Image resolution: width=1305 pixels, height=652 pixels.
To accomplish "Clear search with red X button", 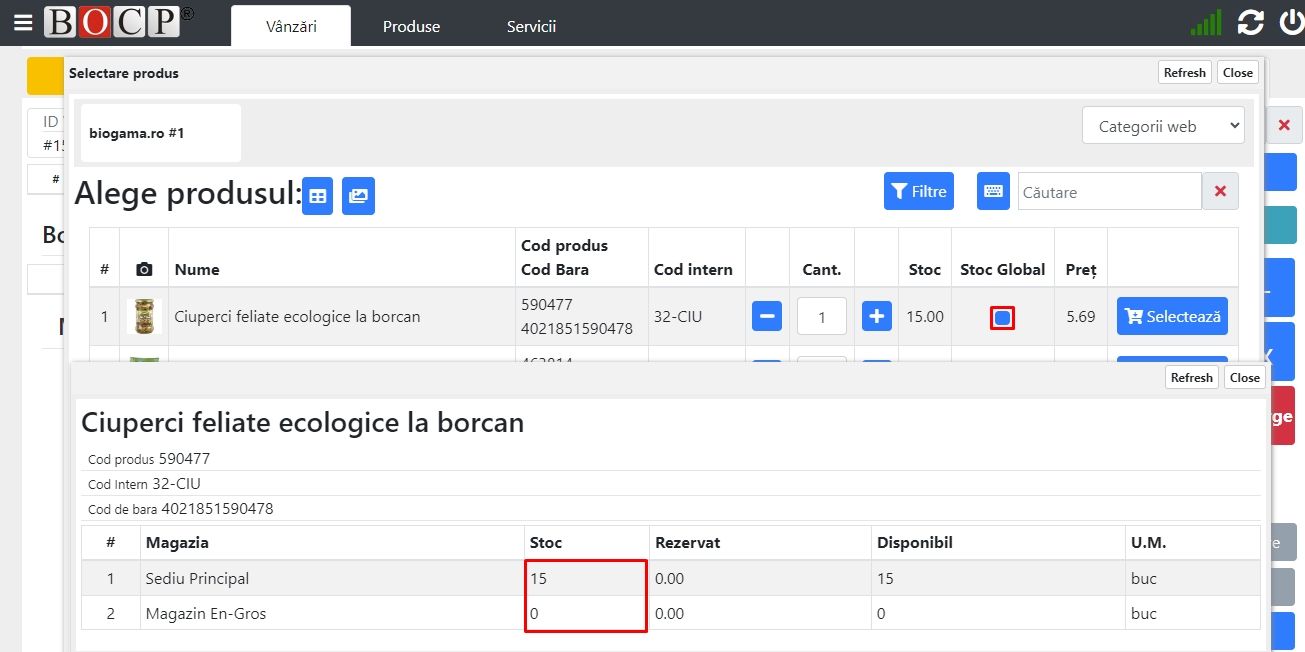I will 1220,191.
